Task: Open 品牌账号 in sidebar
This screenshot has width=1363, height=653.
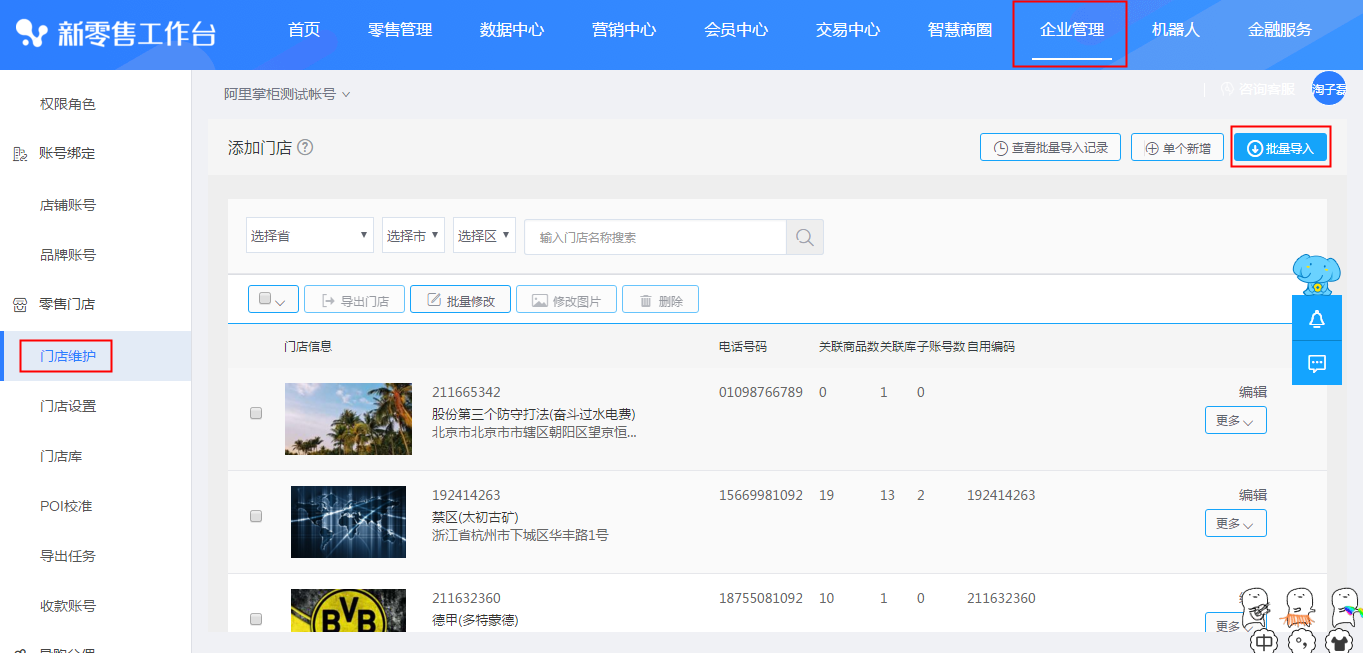Action: pos(68,255)
